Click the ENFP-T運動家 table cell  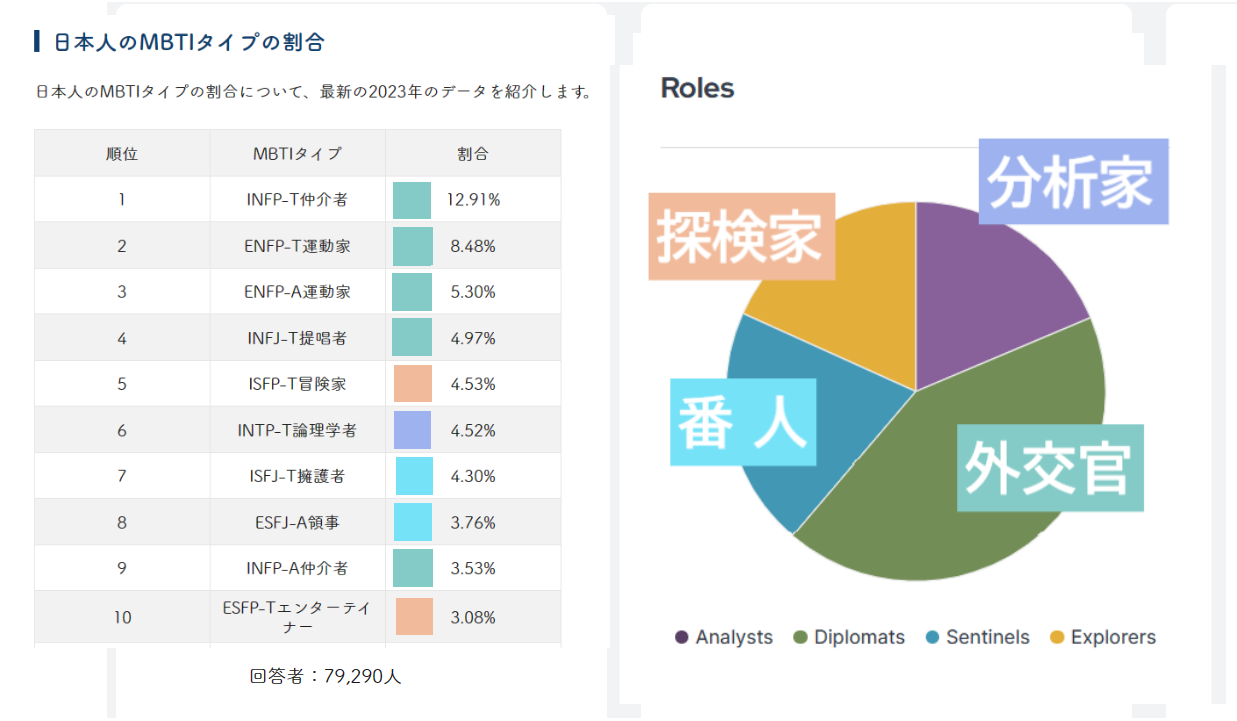297,246
